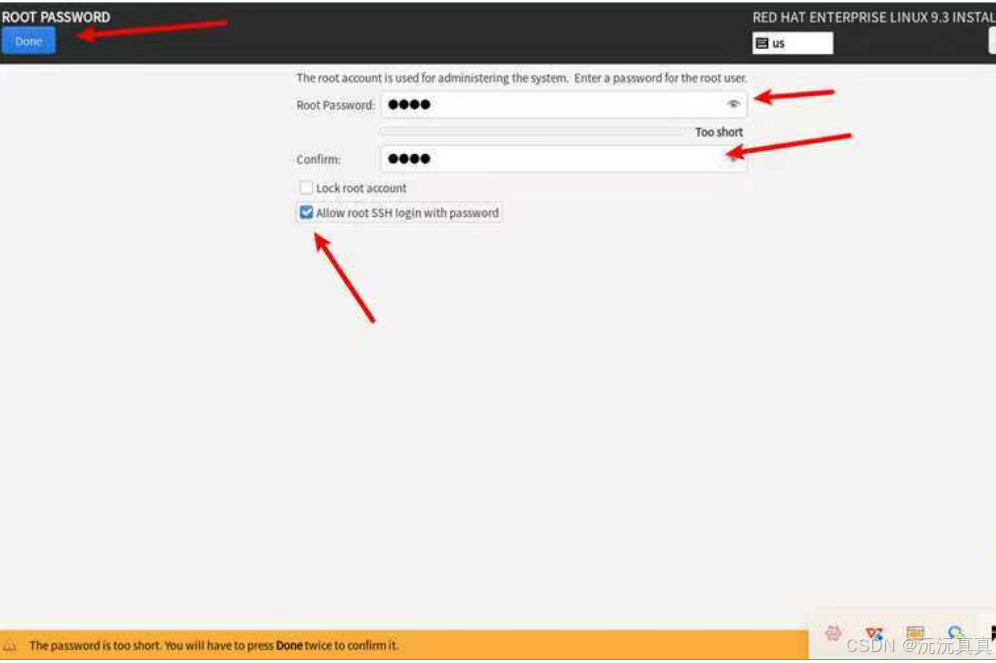Click the root account description text
Viewport: 996px width, 663px height.
522,78
